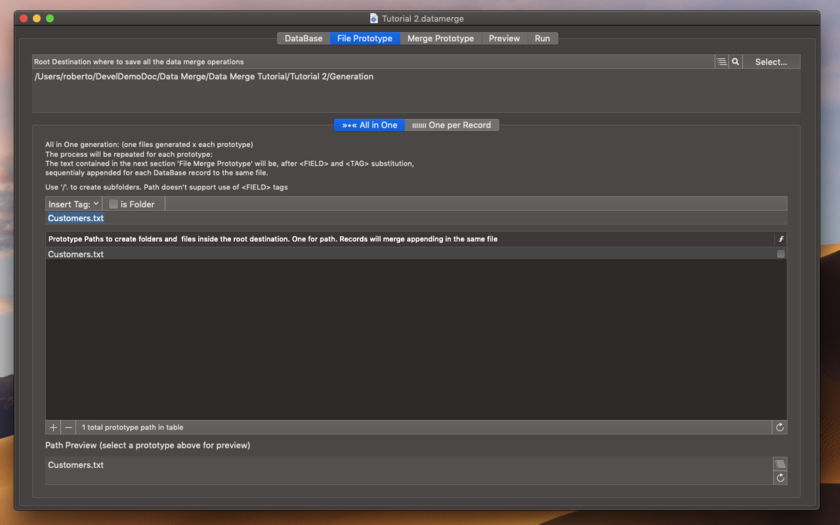The height and width of the screenshot is (525, 840).
Task: Open the Run tab
Action: click(x=542, y=38)
